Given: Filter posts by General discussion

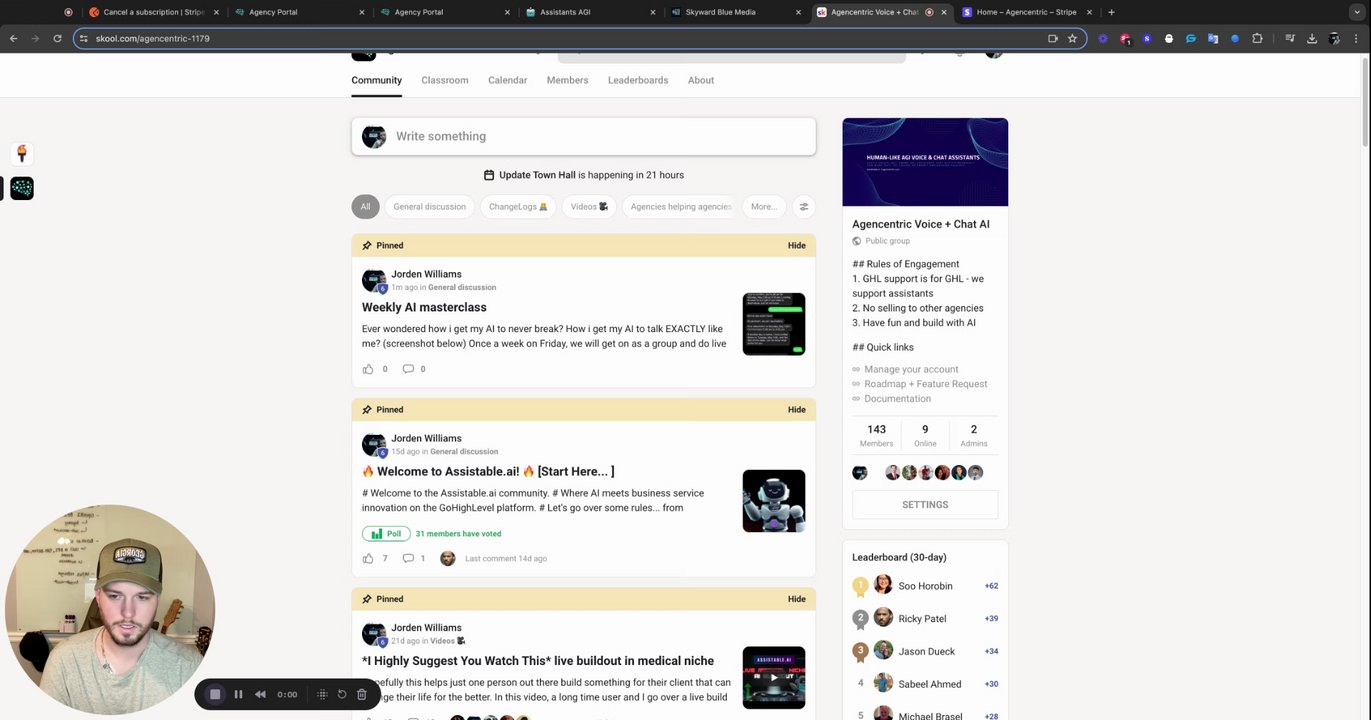Looking at the screenshot, I should click(429, 207).
